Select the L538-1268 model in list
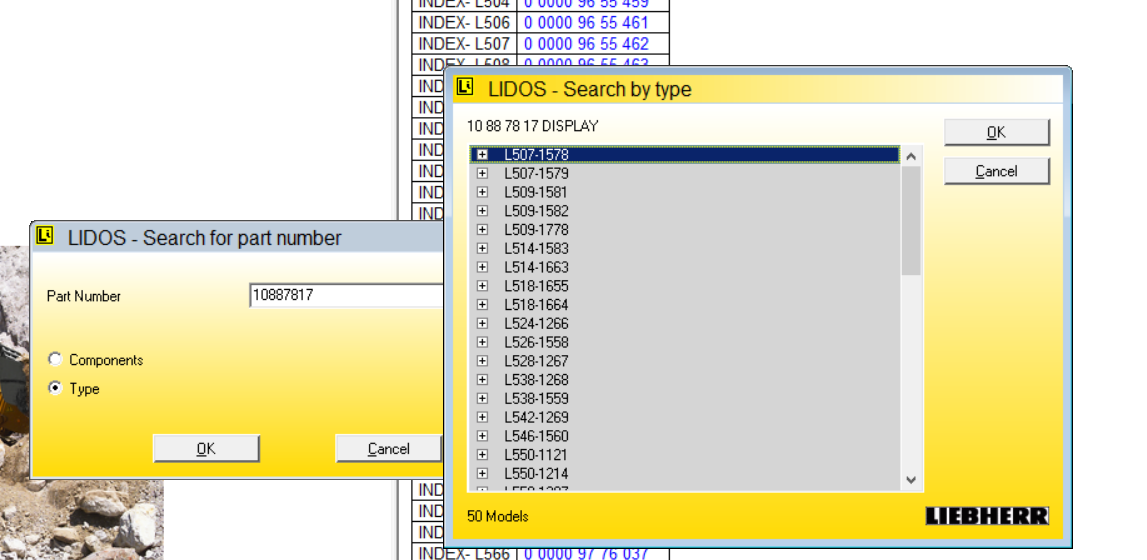This screenshot has width=1147, height=560. click(x=536, y=380)
